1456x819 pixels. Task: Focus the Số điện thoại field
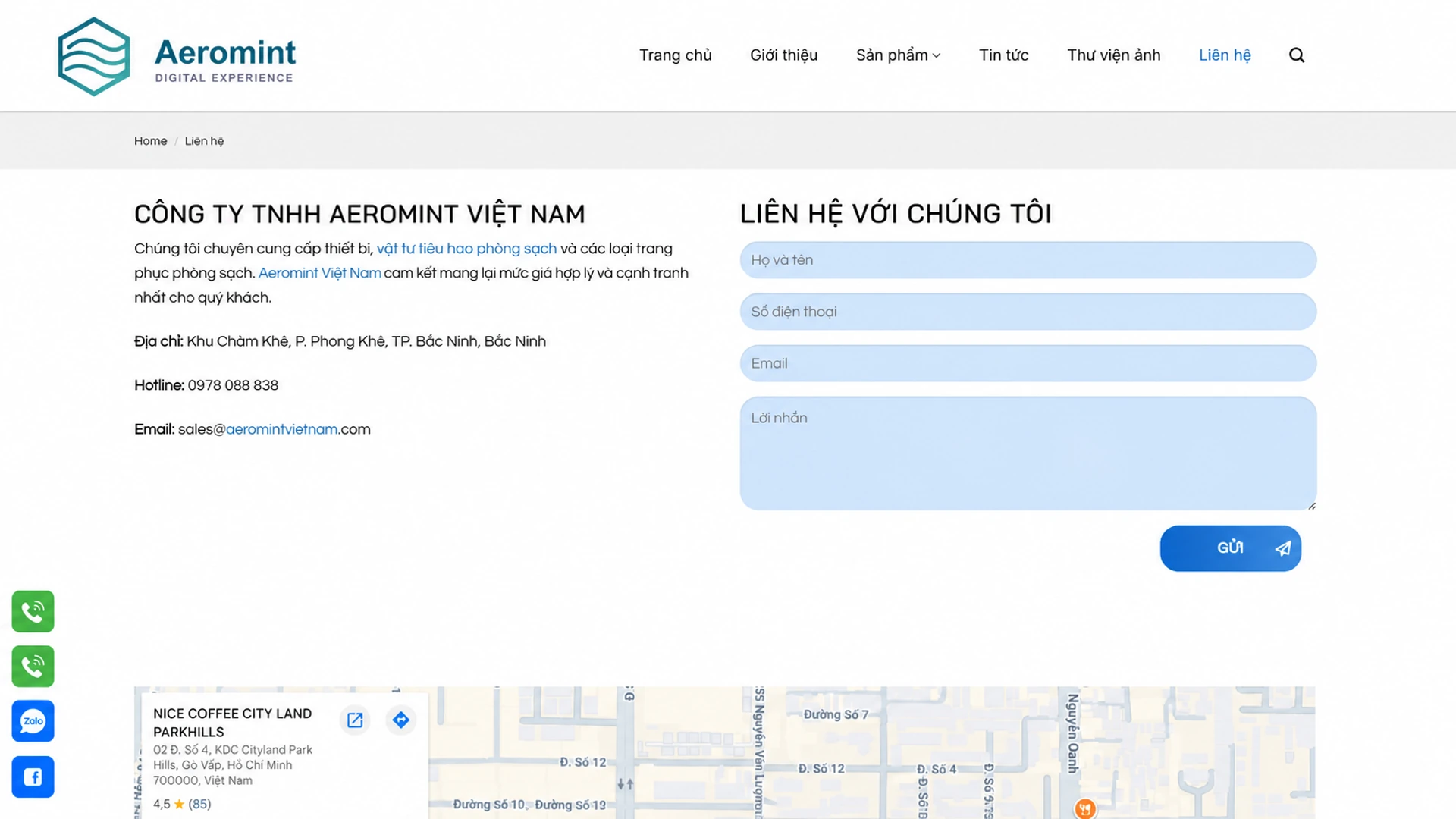pos(1028,312)
